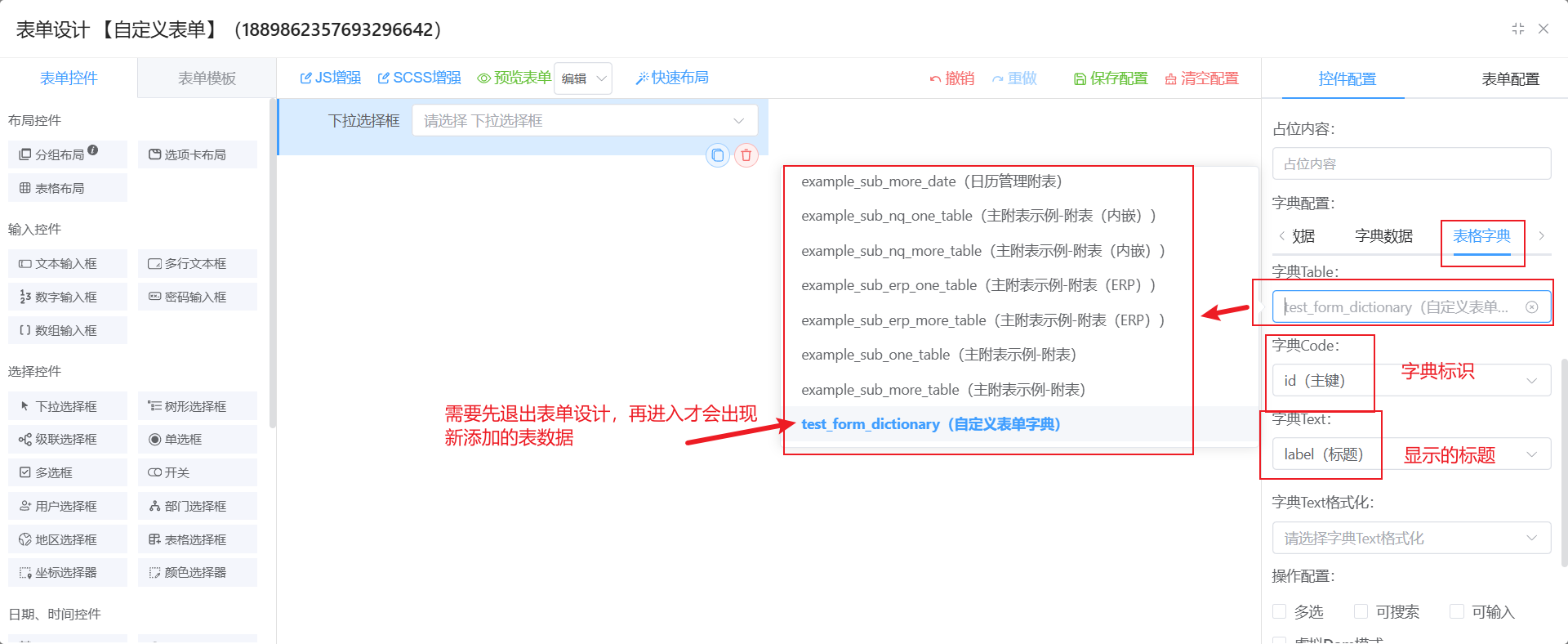Add the 表格布局 table layout control

coord(68,188)
